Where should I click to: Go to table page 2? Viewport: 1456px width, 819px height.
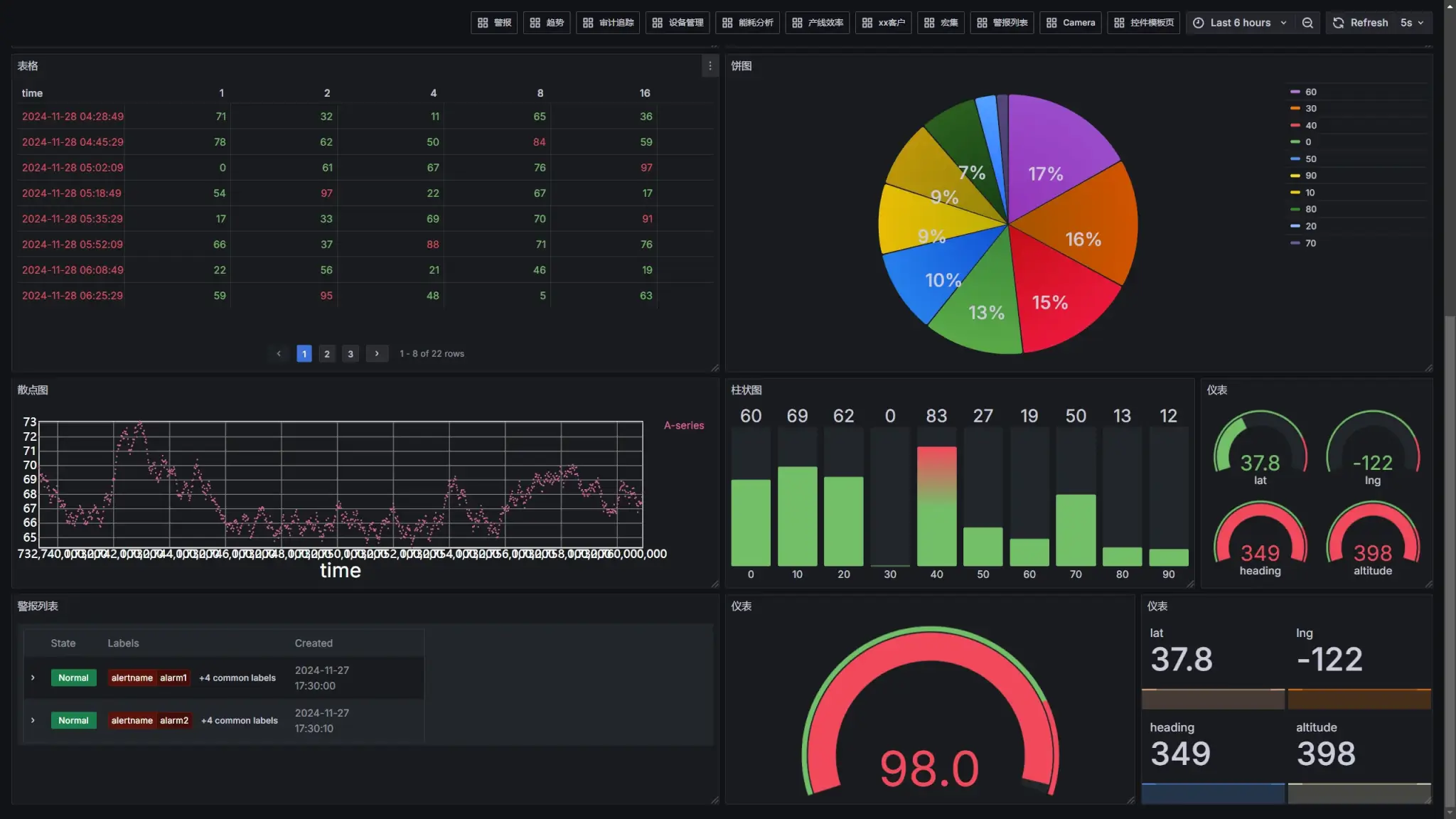(x=327, y=353)
